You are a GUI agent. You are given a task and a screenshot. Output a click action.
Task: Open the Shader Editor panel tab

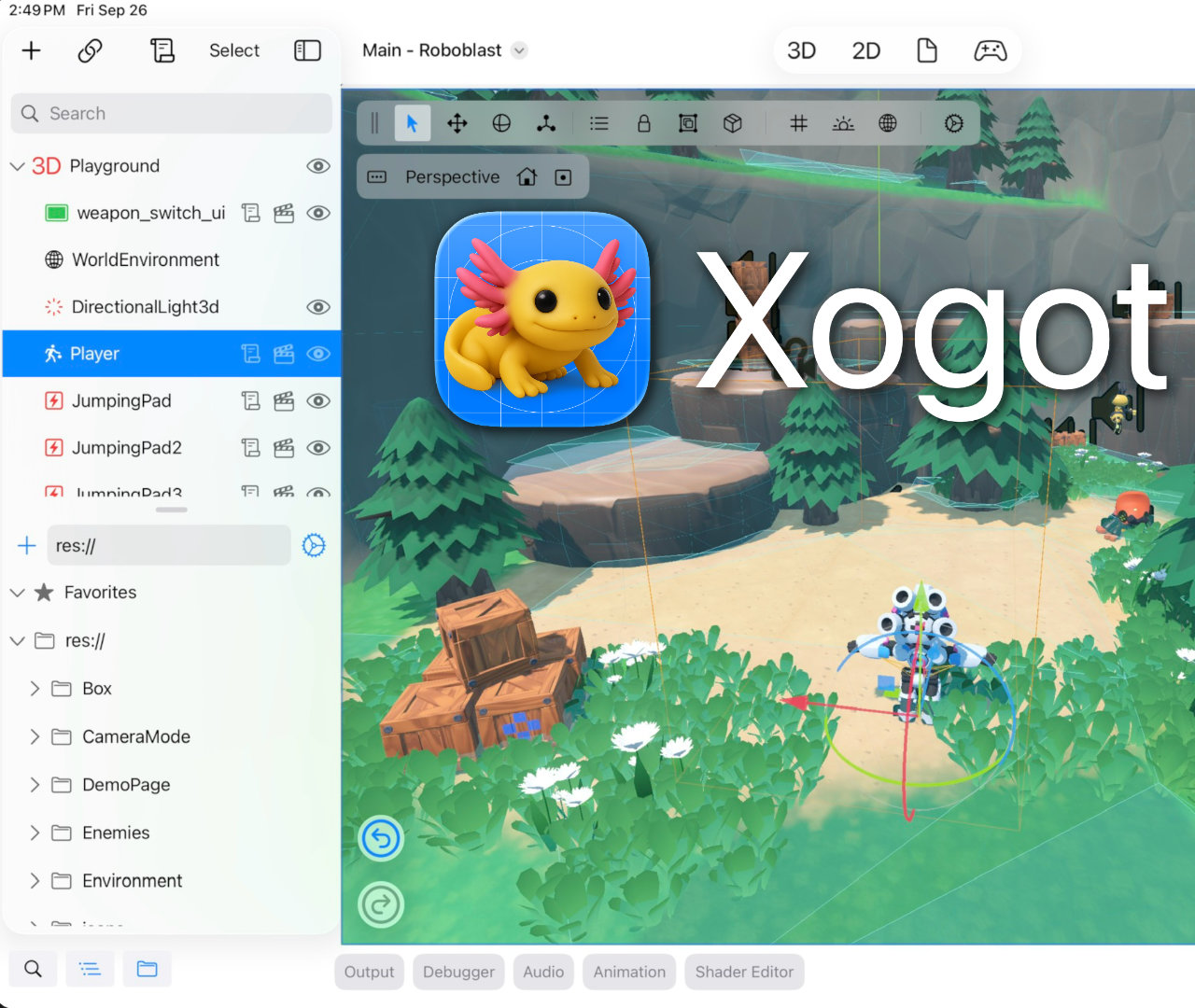pyautogui.click(x=744, y=972)
